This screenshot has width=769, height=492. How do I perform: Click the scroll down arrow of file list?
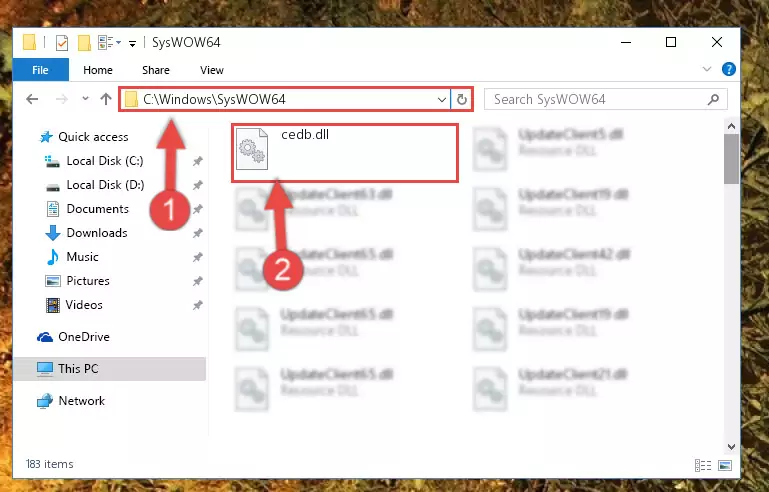731,446
